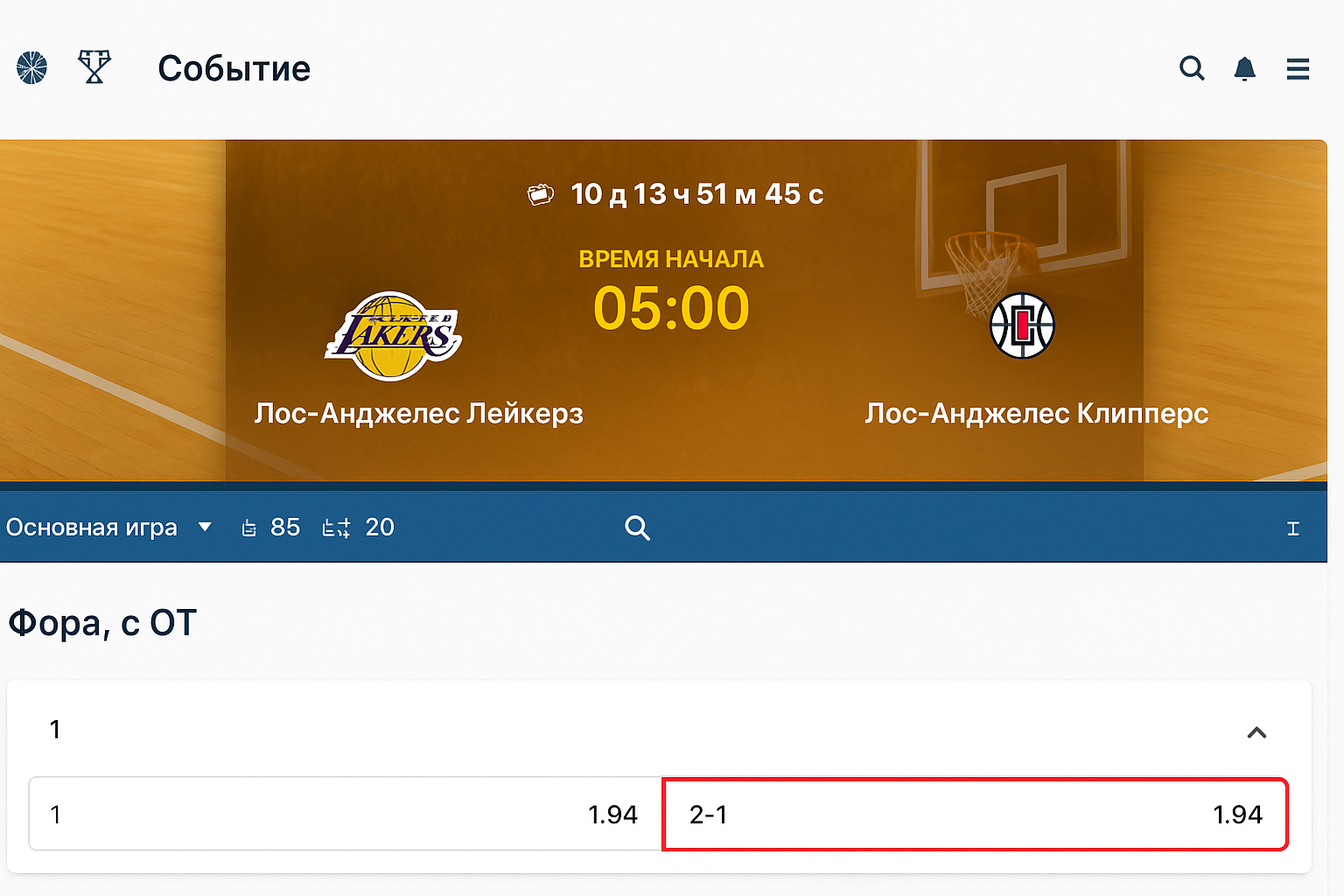1344x896 pixels.
Task: Search markets using blue bar magnifier
Action: tap(637, 528)
